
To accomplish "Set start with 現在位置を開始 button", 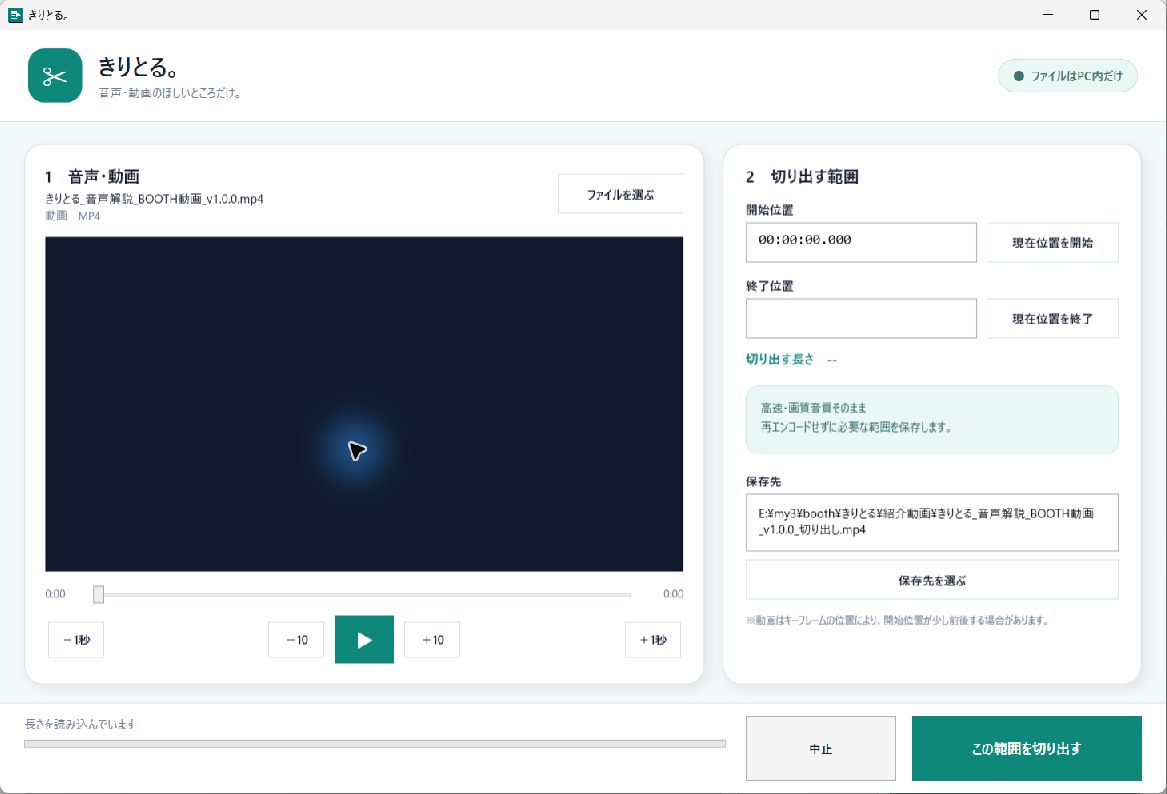I will click(x=1052, y=243).
